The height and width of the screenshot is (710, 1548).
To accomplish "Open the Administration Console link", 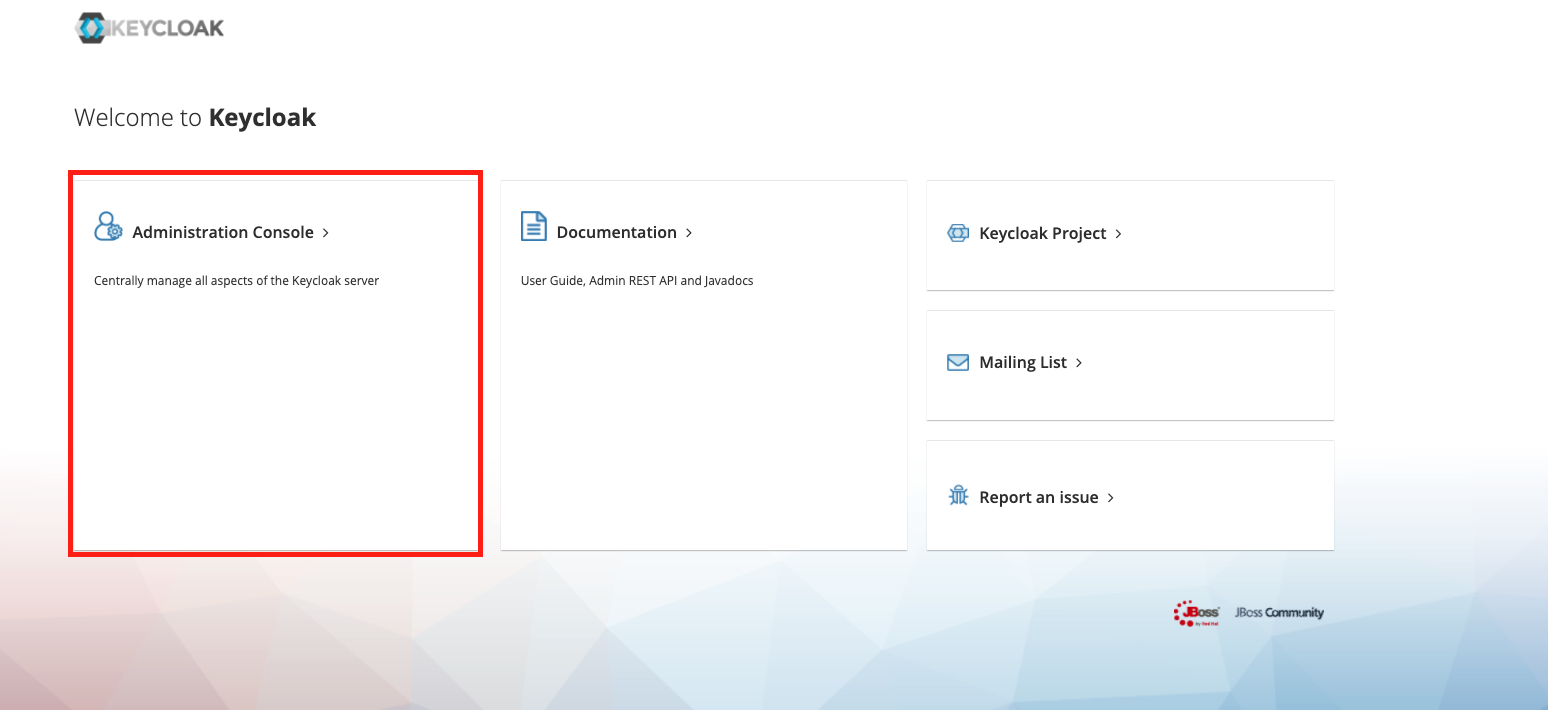I will [223, 232].
